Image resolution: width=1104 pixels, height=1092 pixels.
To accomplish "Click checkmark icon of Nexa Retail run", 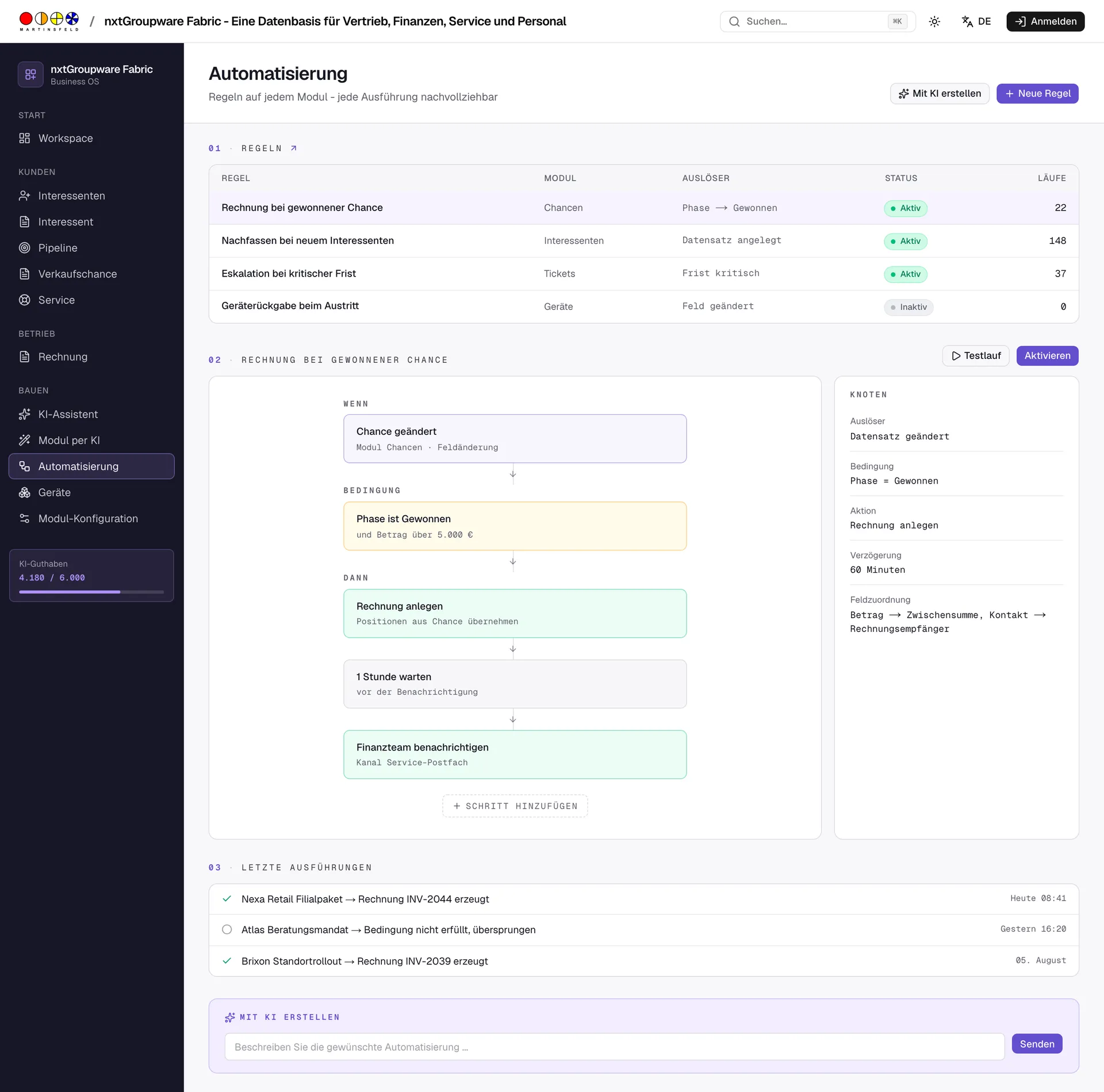I will [227, 899].
